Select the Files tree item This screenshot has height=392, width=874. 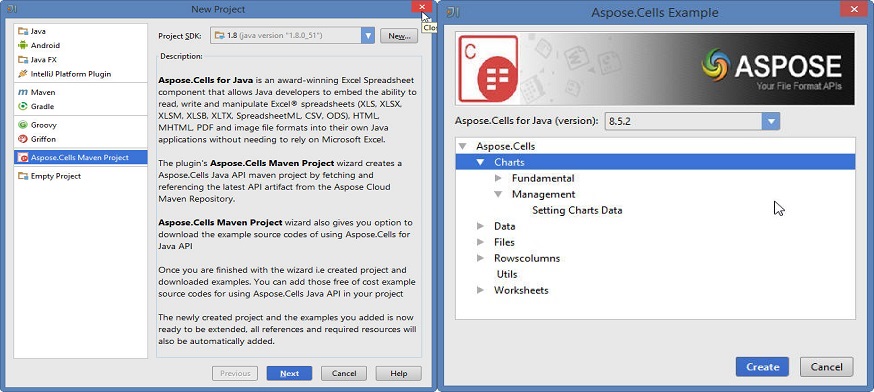[504, 243]
